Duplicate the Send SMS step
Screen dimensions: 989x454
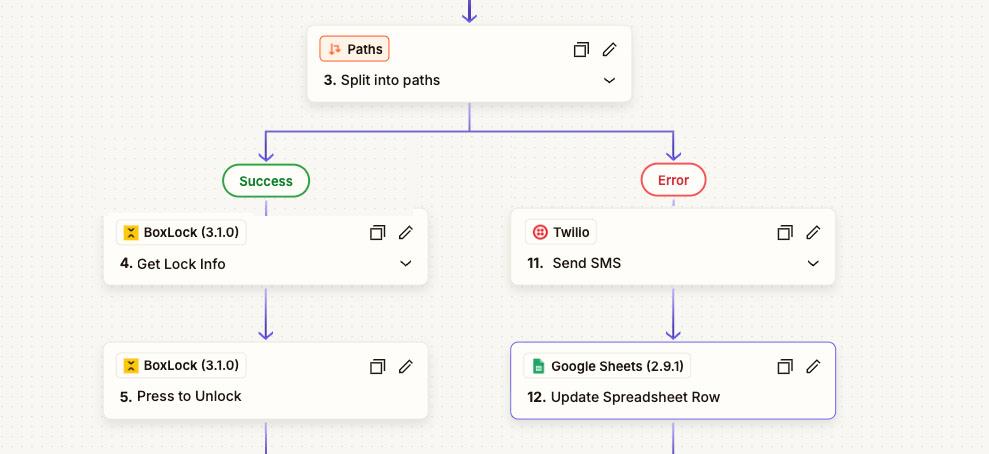[785, 233]
